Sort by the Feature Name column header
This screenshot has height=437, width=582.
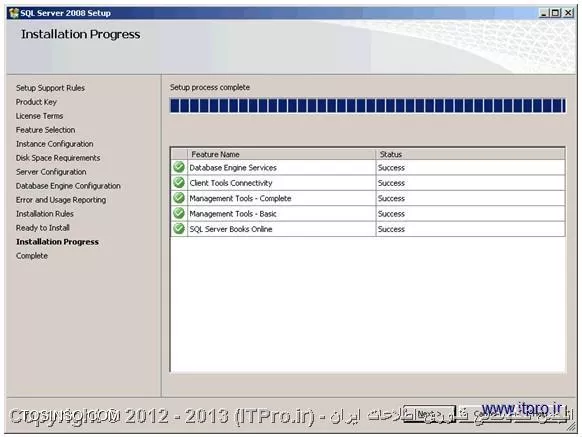pyautogui.click(x=281, y=154)
